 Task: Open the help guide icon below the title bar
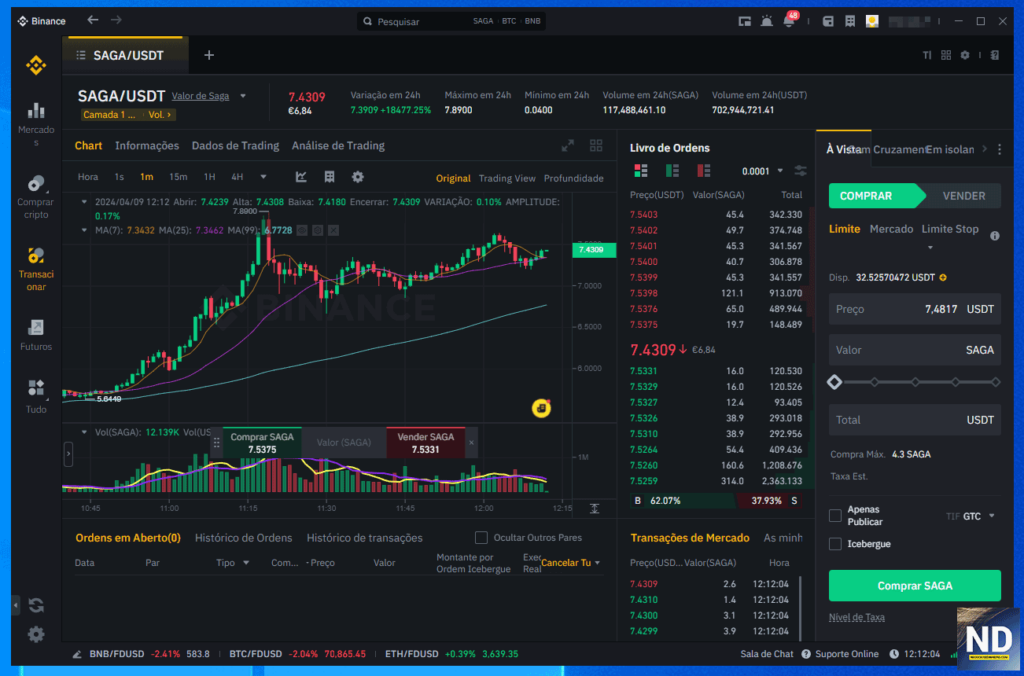(x=995, y=55)
